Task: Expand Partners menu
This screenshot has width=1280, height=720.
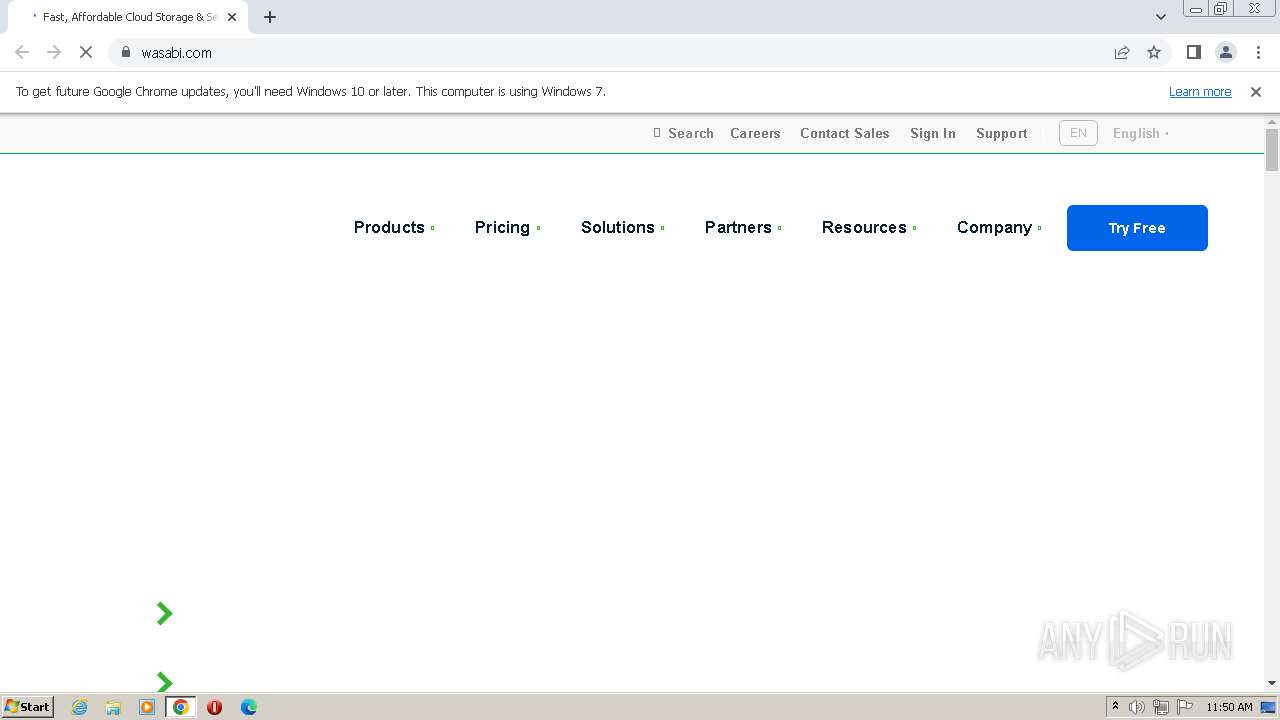Action: [x=743, y=227]
